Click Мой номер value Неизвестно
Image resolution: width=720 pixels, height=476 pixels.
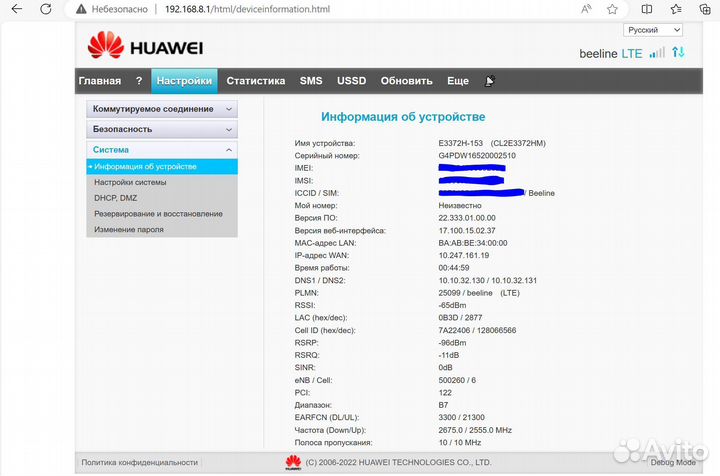click(460, 206)
